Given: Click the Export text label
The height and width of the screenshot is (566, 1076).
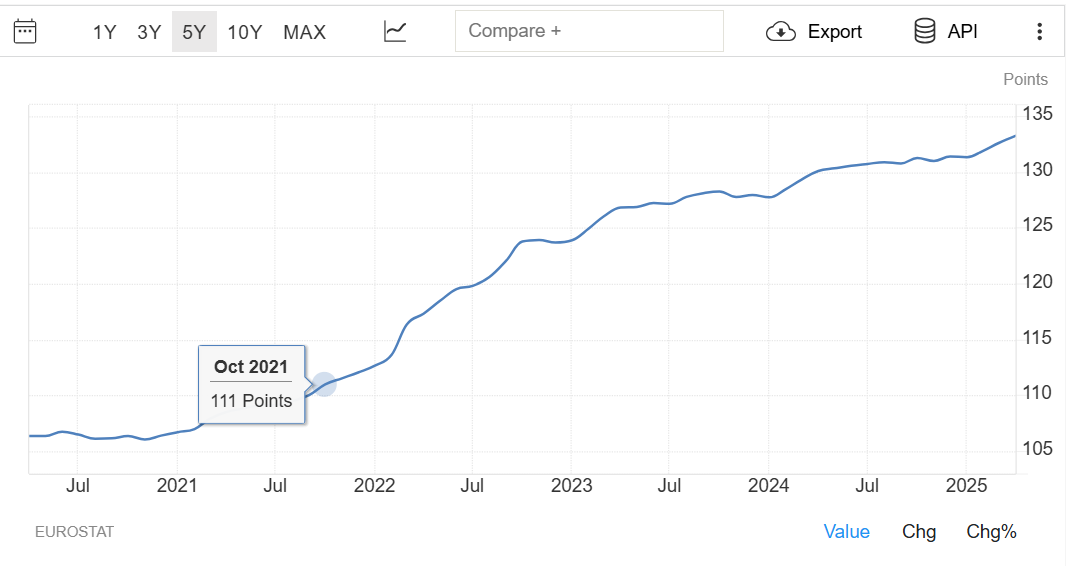Looking at the screenshot, I should (834, 32).
